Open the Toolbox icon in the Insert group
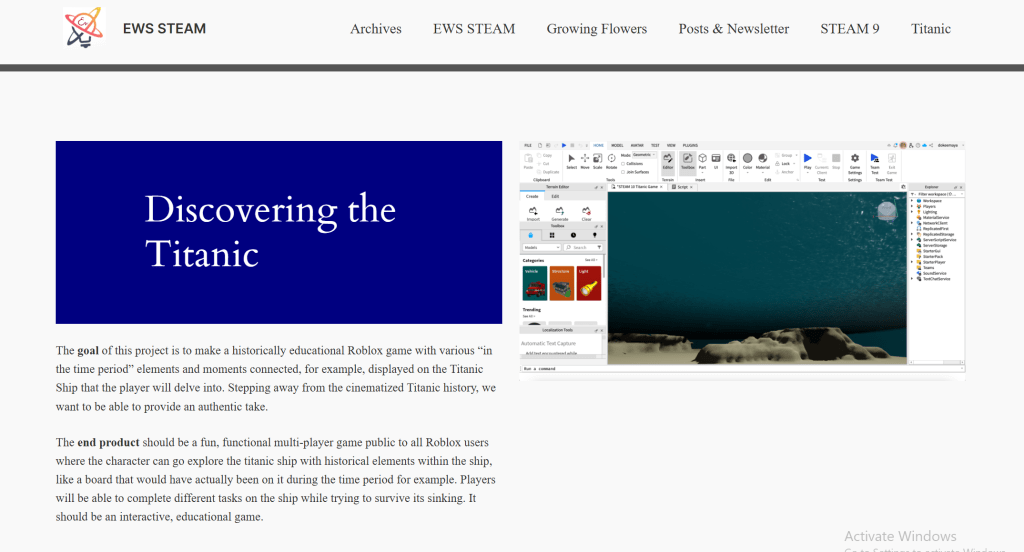Screen dimensions: 1024x552 [688, 159]
